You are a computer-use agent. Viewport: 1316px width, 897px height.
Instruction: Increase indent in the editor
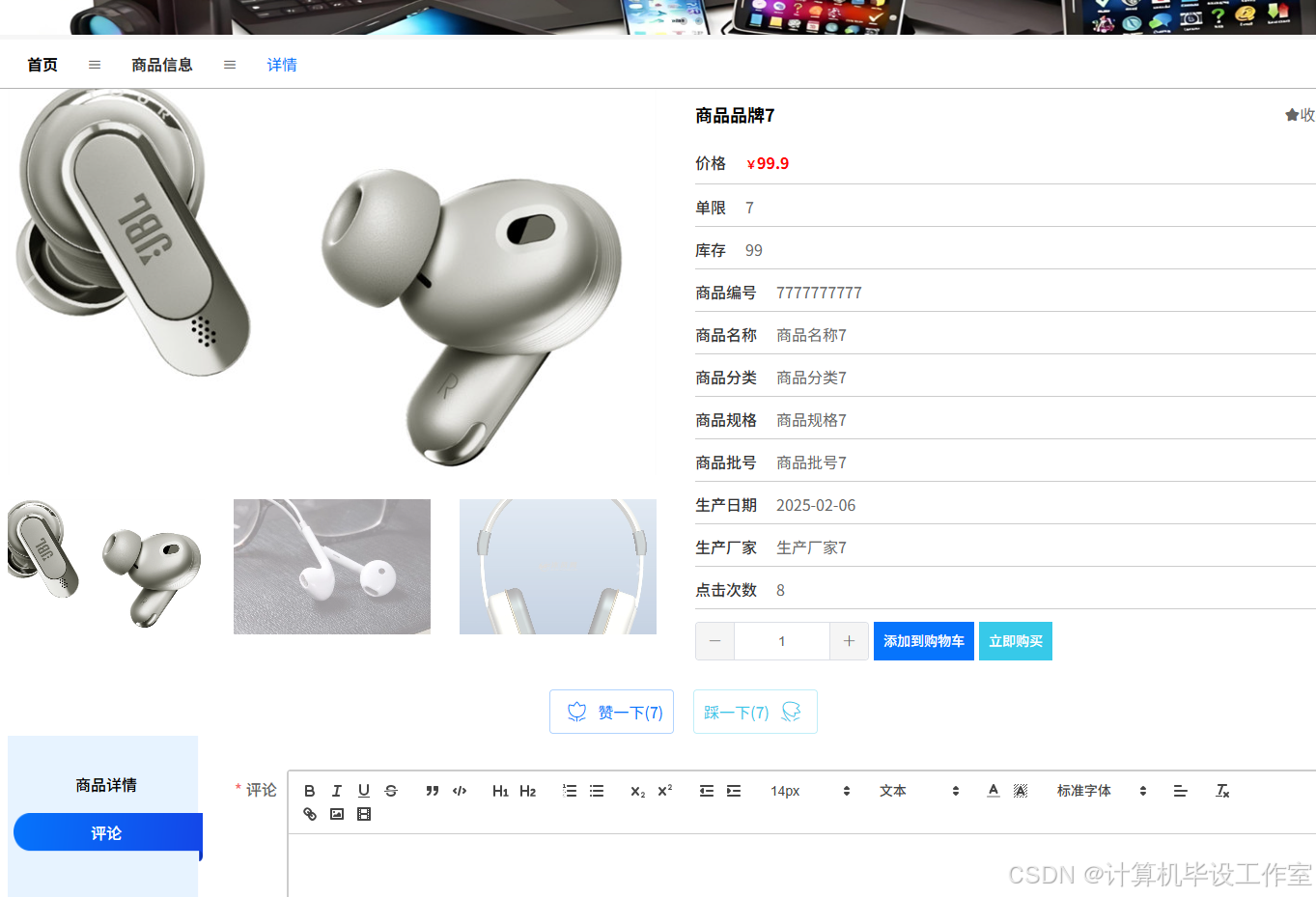click(x=734, y=791)
